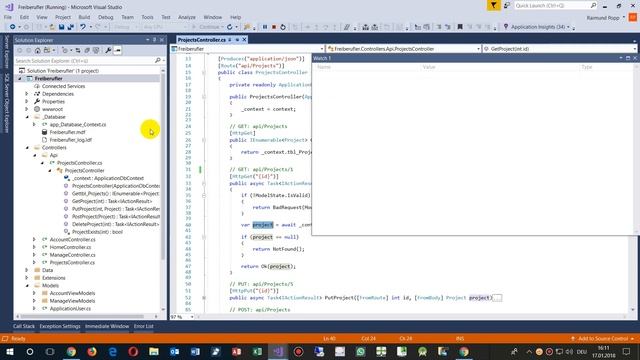This screenshot has height=360, width=640.
Task: Select Freiberufler.mdf database file
Action: coord(67,132)
